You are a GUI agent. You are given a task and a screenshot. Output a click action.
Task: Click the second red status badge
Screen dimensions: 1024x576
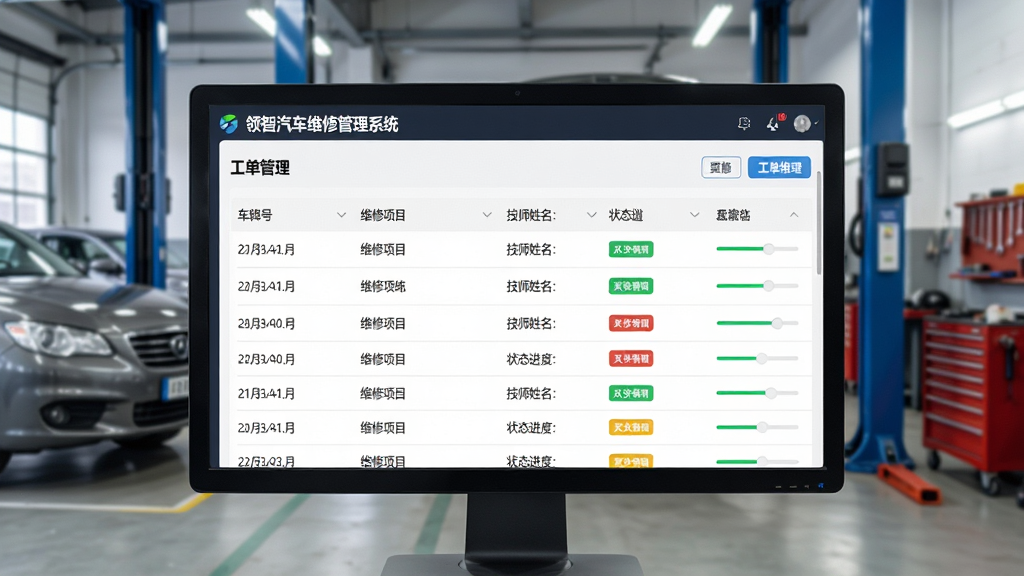point(631,359)
